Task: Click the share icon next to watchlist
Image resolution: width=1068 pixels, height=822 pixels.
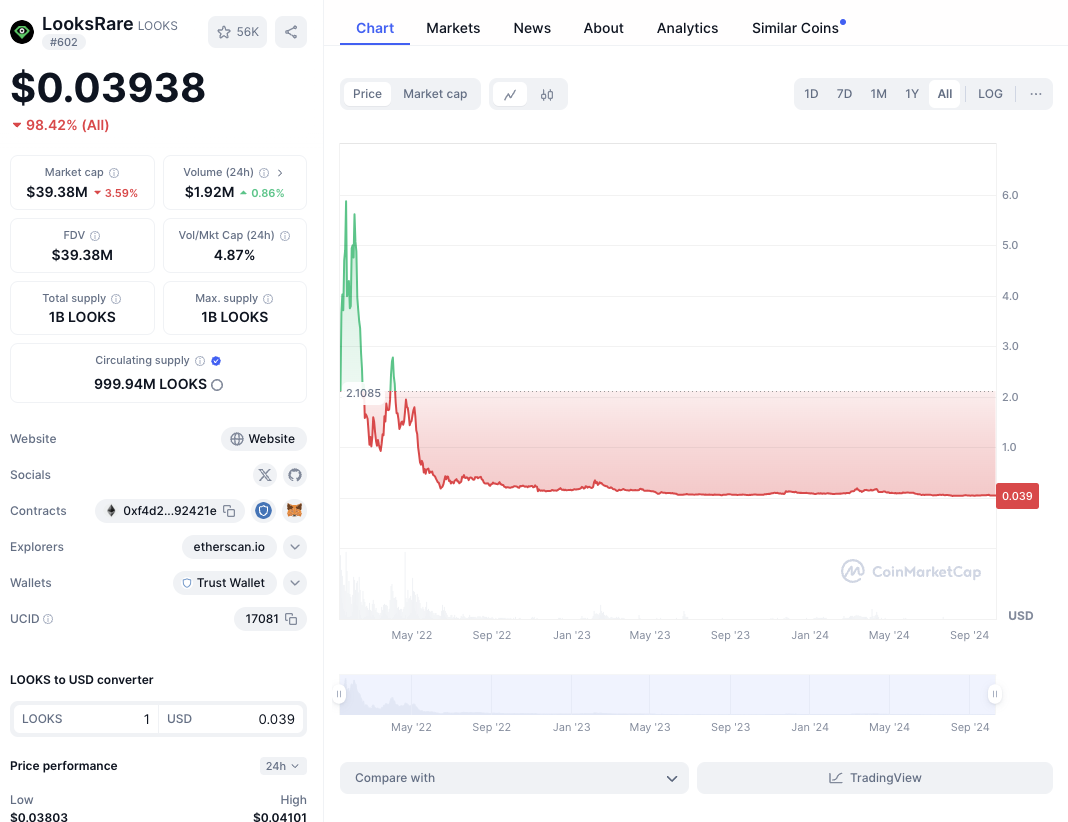Action: 291,32
